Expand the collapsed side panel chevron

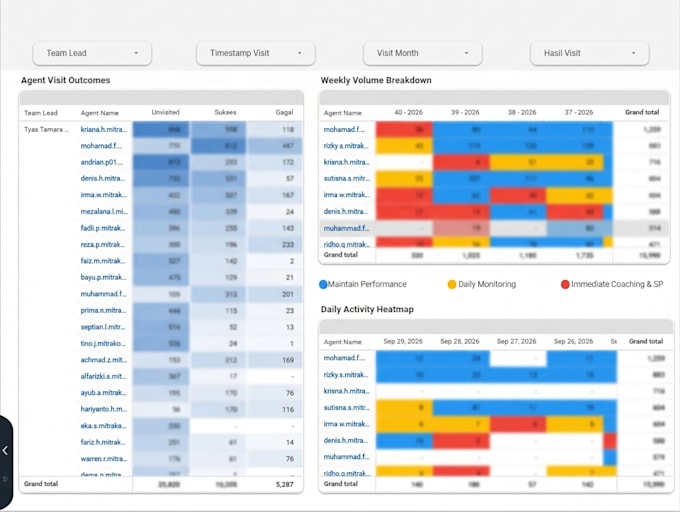5,450
